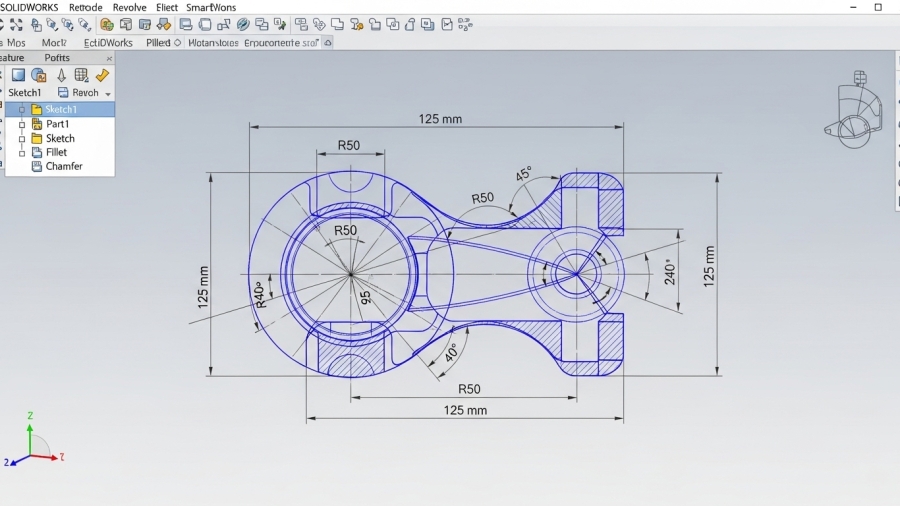Image resolution: width=900 pixels, height=506 pixels.
Task: Open the Revolve menu
Action: point(129,7)
